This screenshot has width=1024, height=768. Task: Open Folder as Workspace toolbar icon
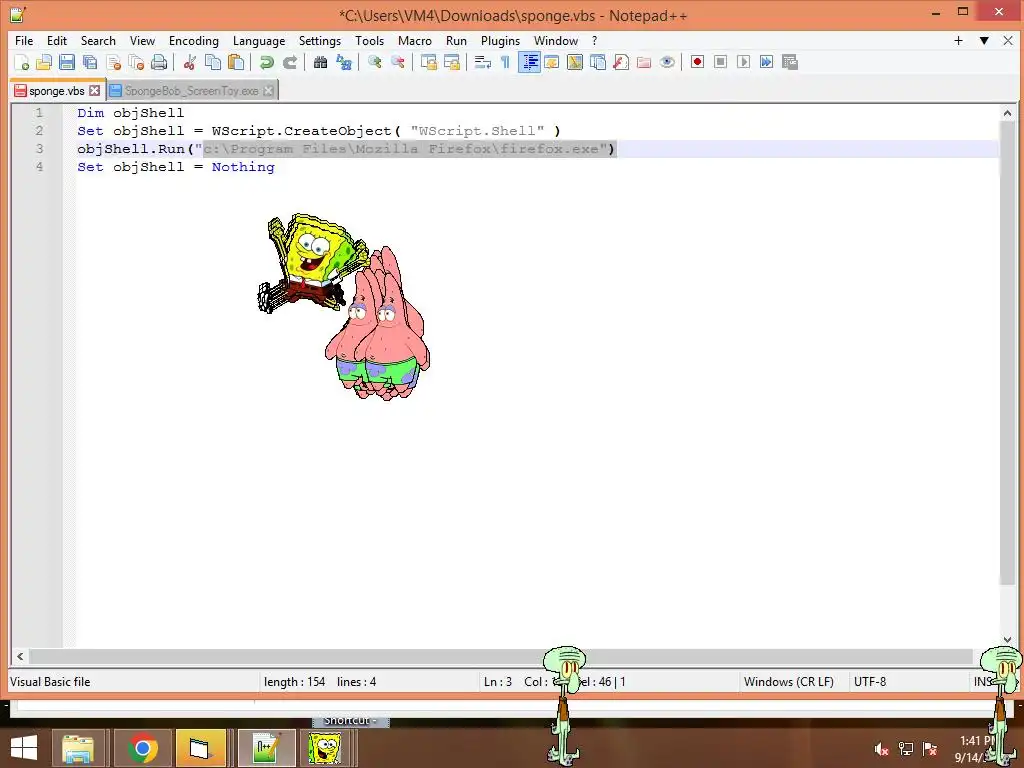pos(644,62)
